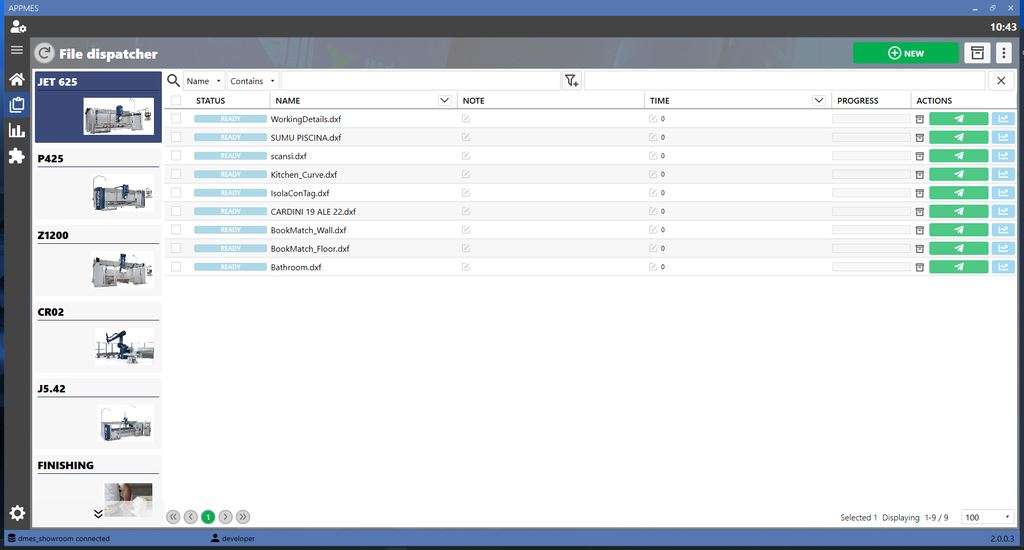The height and width of the screenshot is (550, 1024).
Task: Check the Kitchen_Curve.dxf row checkbox
Action: tap(176, 174)
